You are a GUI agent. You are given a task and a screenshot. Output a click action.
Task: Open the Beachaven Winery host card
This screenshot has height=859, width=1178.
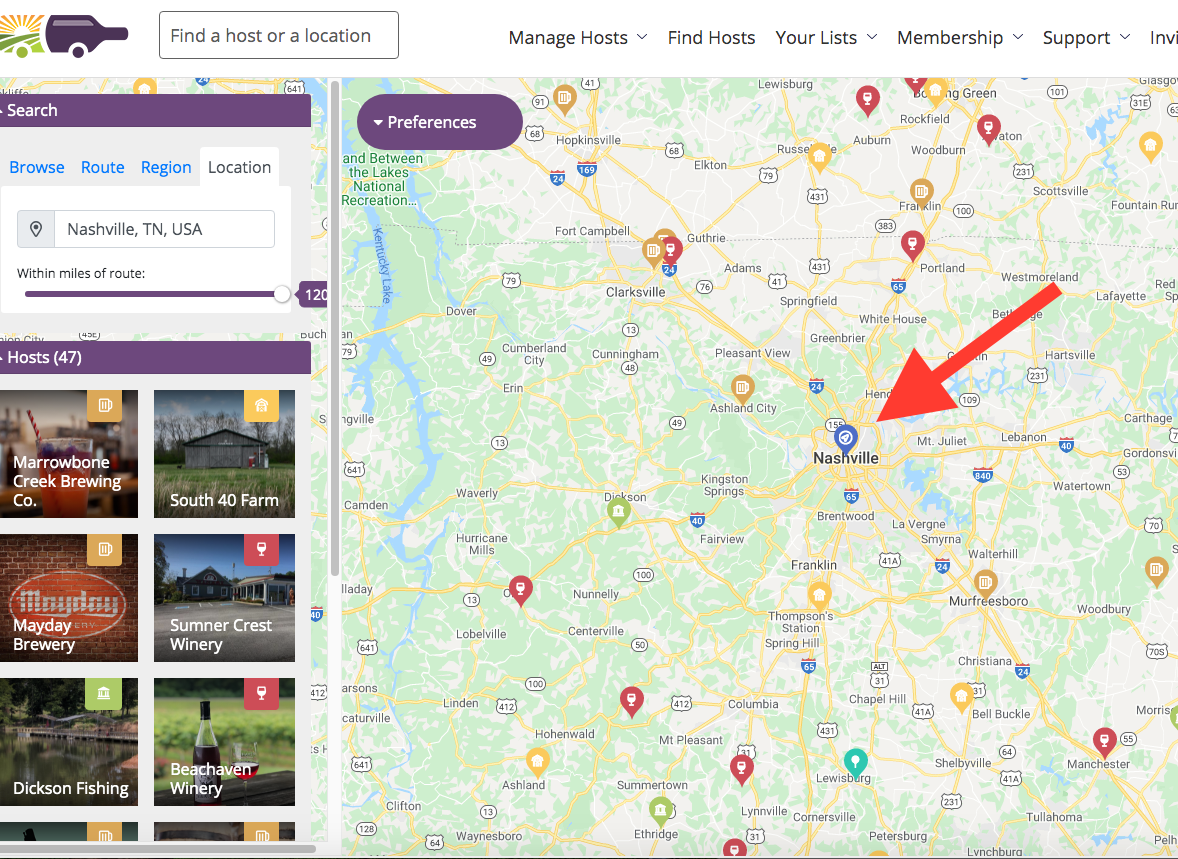pyautogui.click(x=225, y=742)
